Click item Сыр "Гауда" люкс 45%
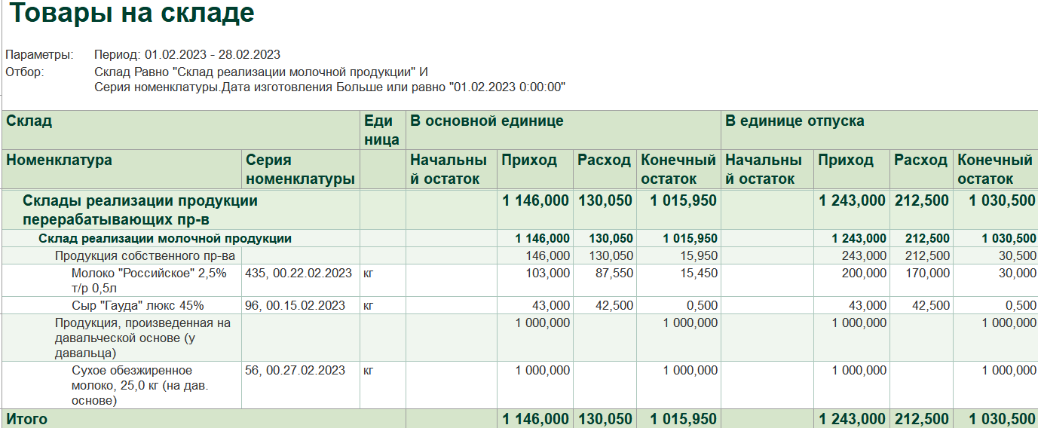 137,305
